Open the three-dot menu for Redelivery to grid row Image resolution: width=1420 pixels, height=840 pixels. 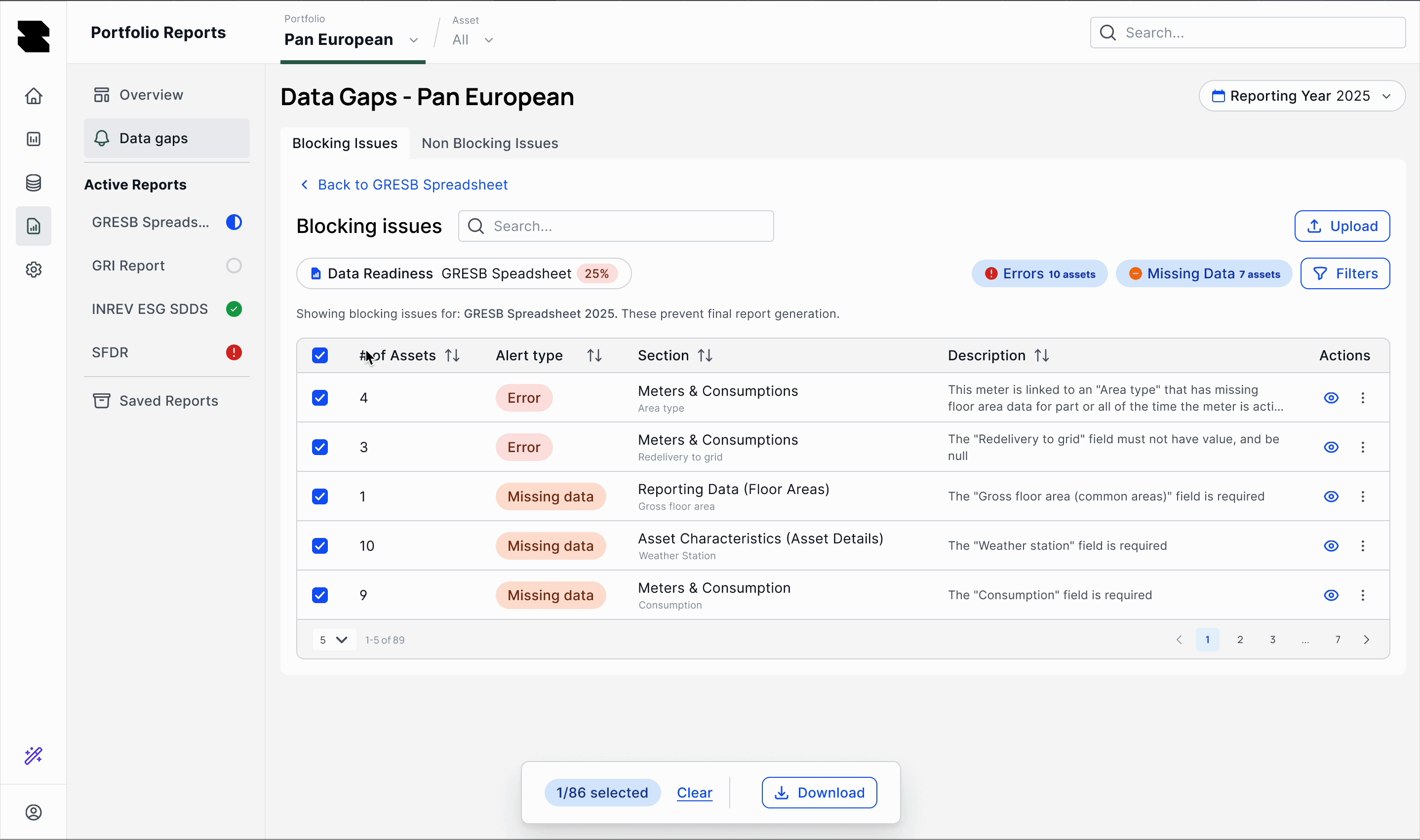click(1363, 447)
